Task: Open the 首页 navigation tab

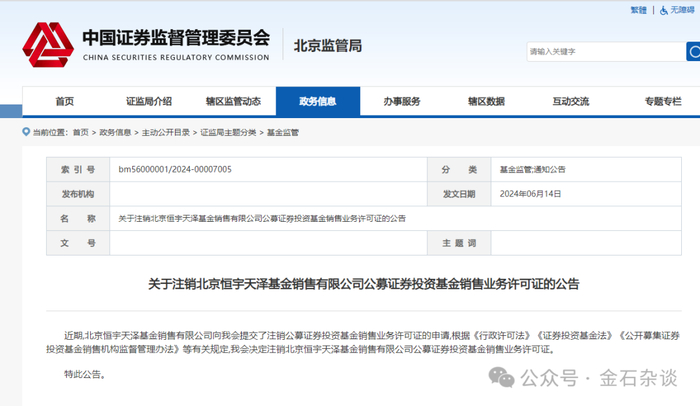Action: [x=64, y=101]
